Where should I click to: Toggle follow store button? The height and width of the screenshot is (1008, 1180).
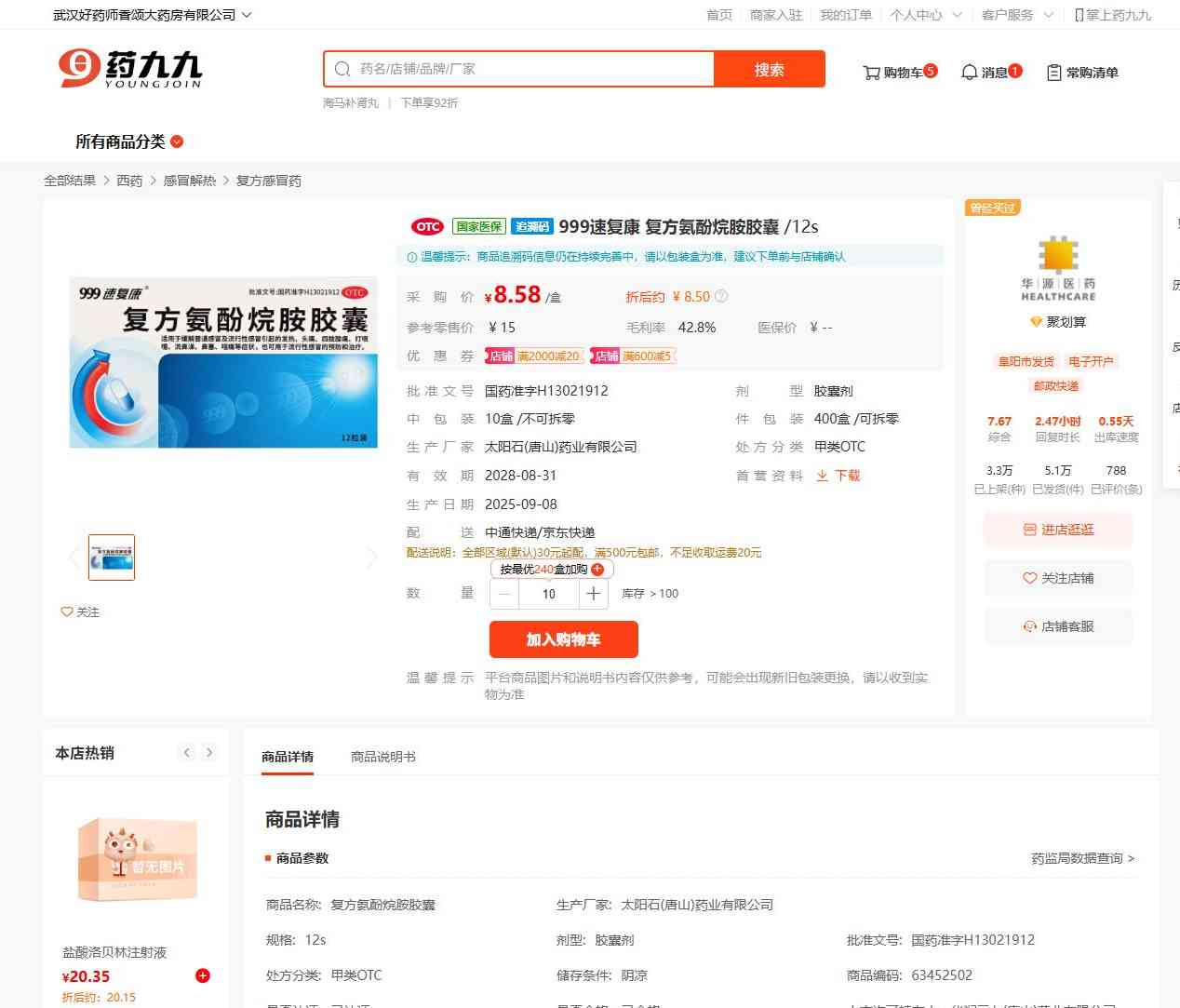(1058, 578)
